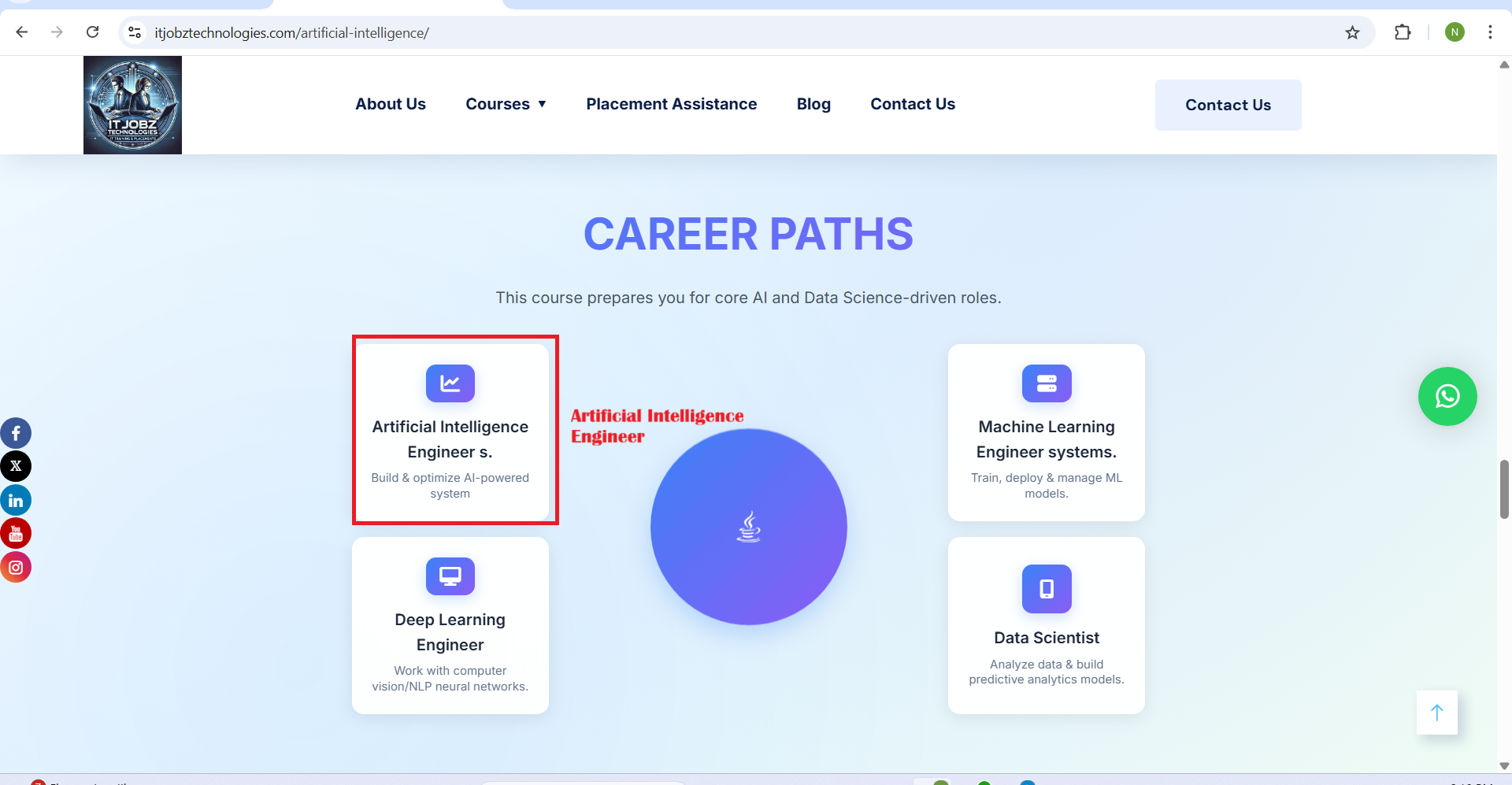Reload the page
The height and width of the screenshot is (785, 1512).
(x=92, y=32)
